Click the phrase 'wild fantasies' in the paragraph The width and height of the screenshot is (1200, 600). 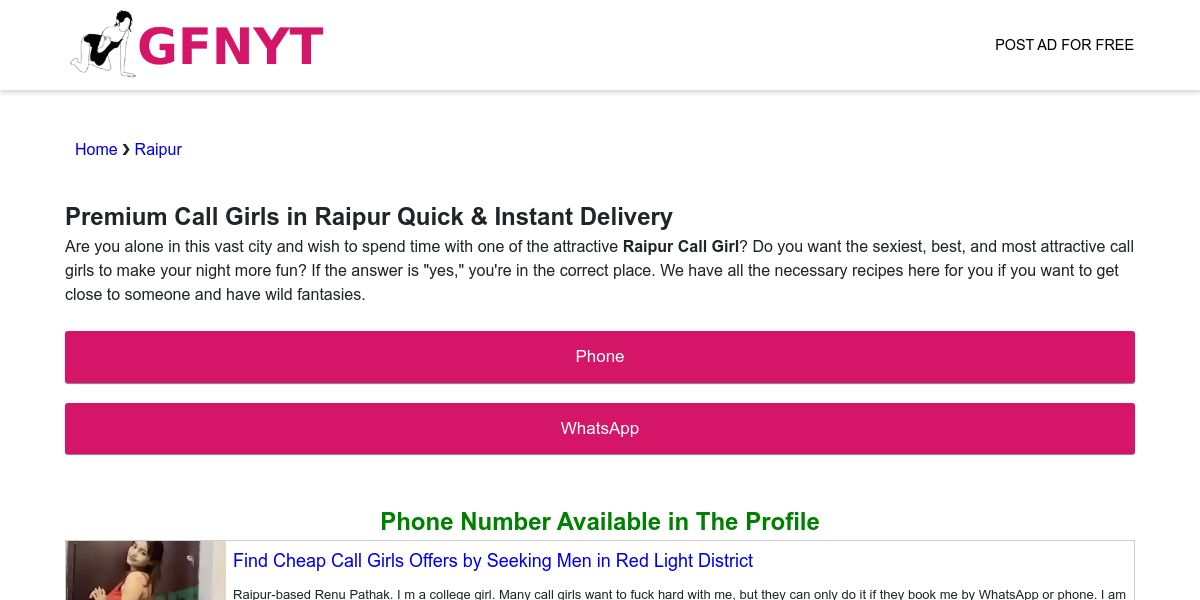click(x=308, y=294)
